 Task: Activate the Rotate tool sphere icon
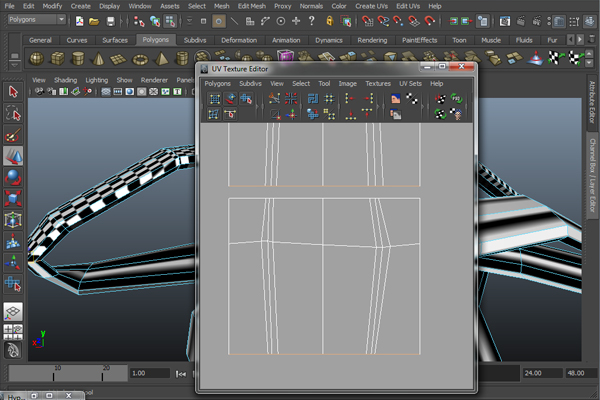13,177
